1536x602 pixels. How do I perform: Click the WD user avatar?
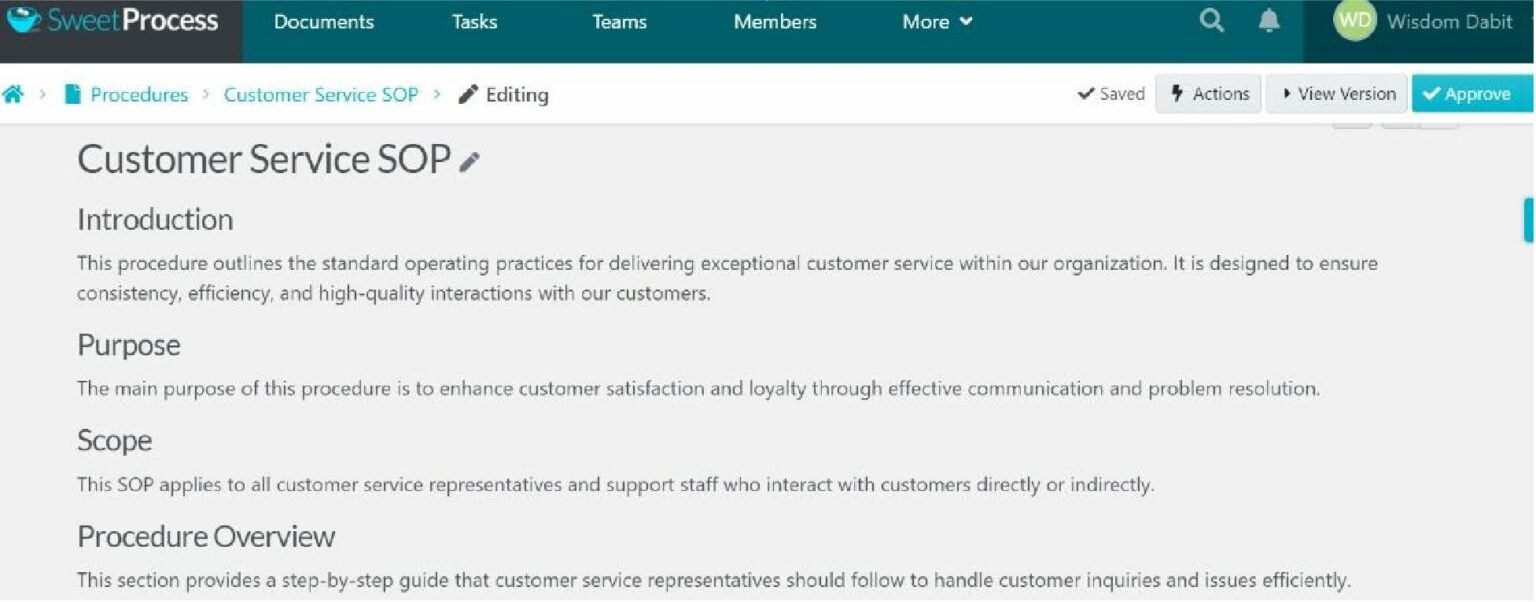coord(1354,21)
